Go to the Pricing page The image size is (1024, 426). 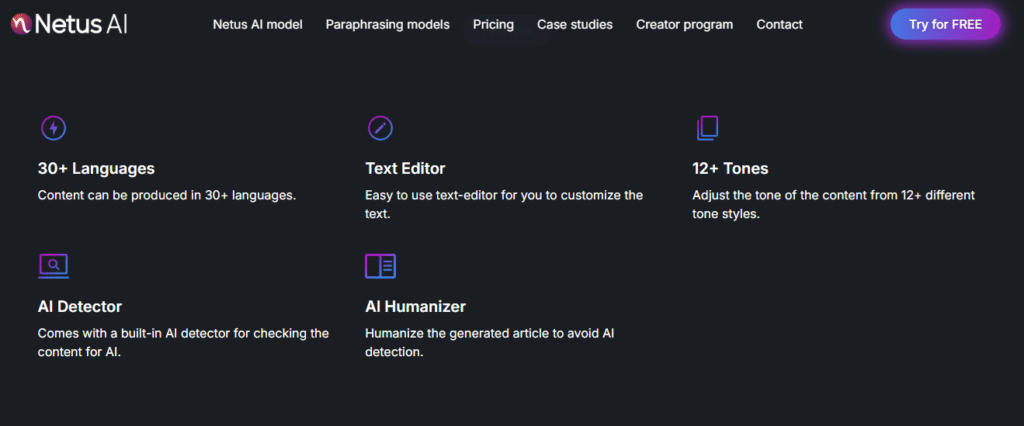coord(493,24)
